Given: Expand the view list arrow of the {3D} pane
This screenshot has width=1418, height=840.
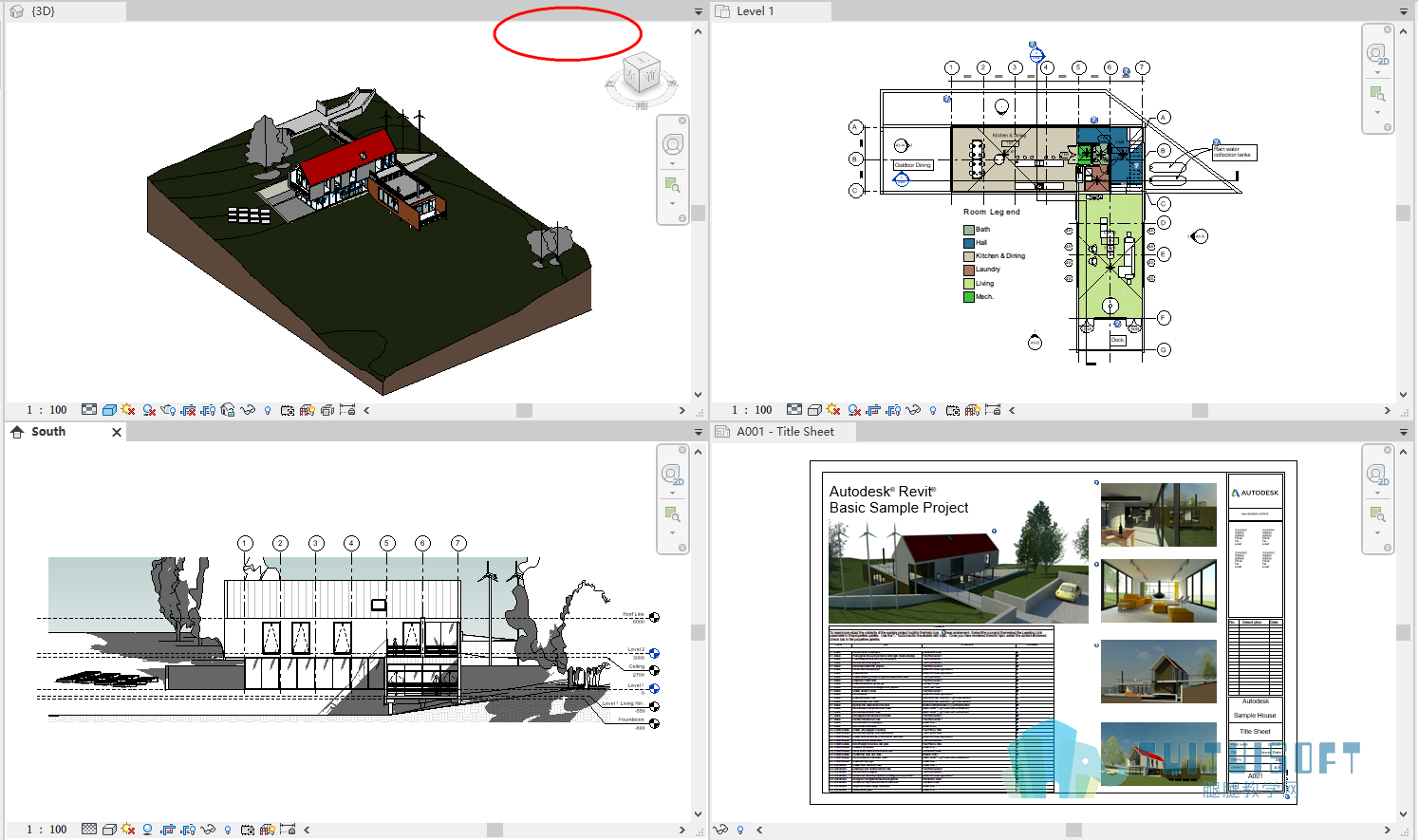Looking at the screenshot, I should point(699,11).
